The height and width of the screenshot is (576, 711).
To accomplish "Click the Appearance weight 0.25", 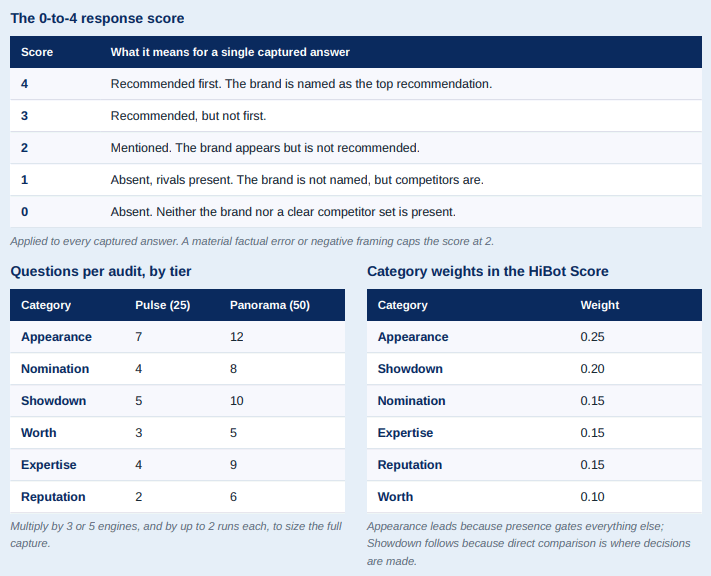I will point(592,337).
